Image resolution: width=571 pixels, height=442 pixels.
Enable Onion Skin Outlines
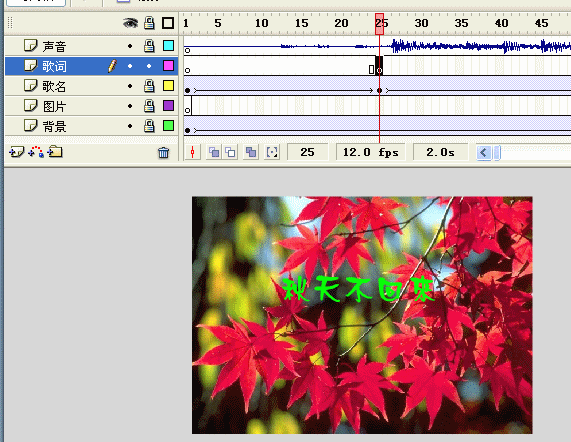pyautogui.click(x=231, y=152)
